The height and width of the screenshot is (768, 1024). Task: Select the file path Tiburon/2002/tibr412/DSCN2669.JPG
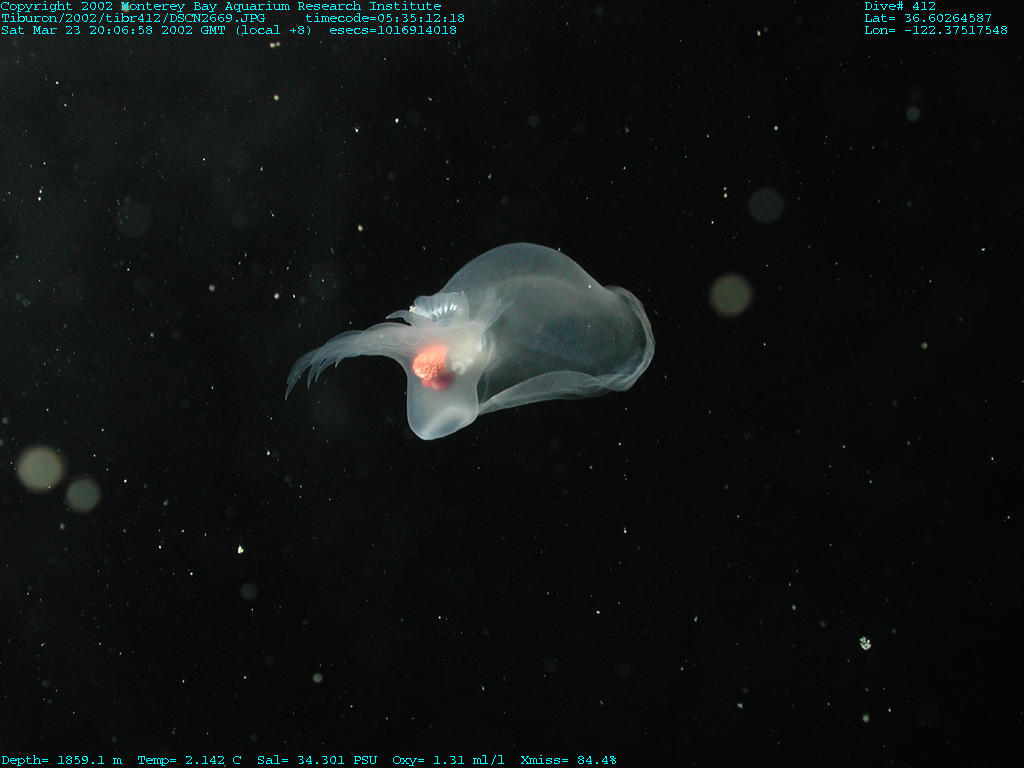[133, 18]
